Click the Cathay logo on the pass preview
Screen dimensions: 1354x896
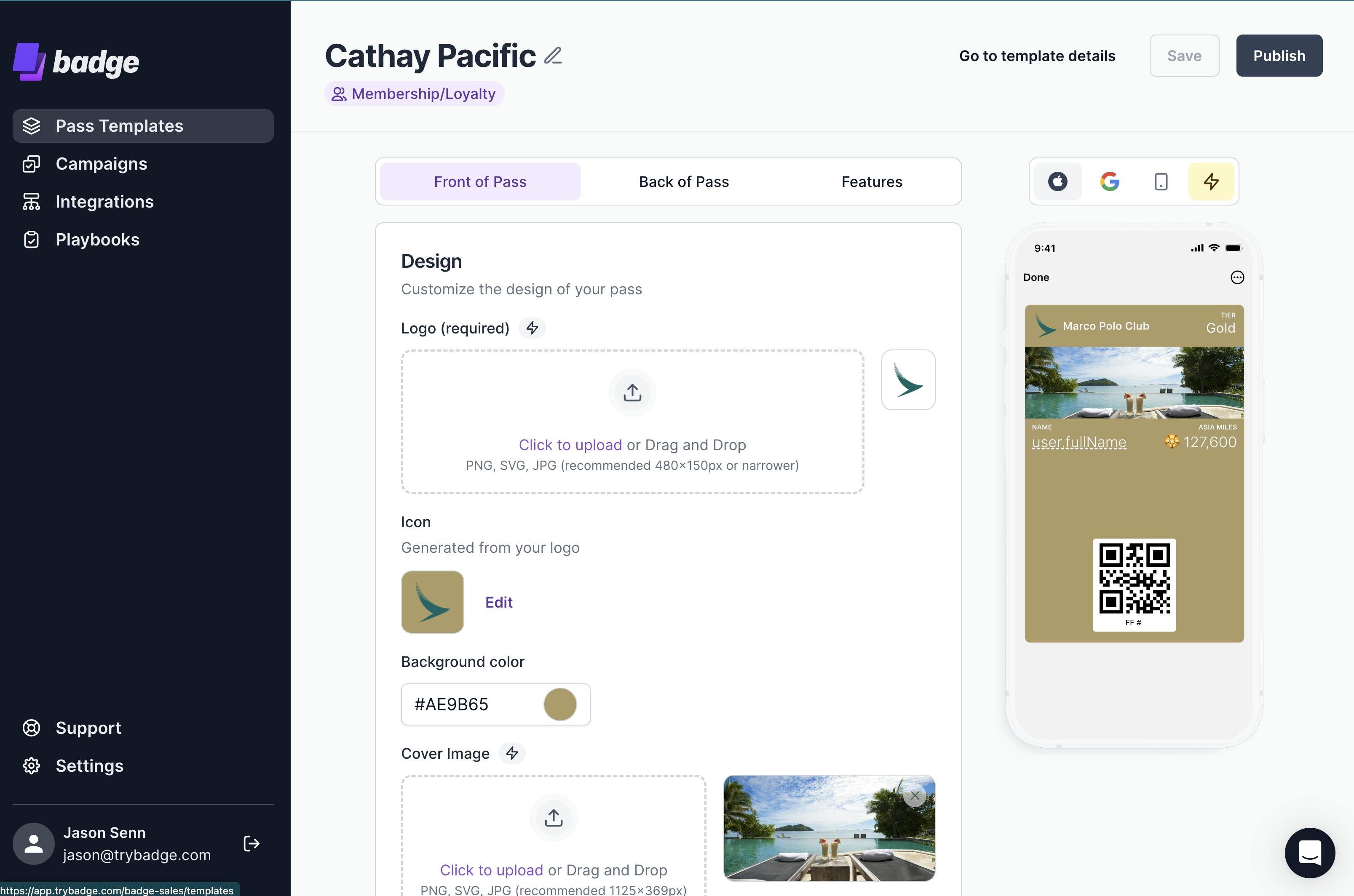point(1046,326)
